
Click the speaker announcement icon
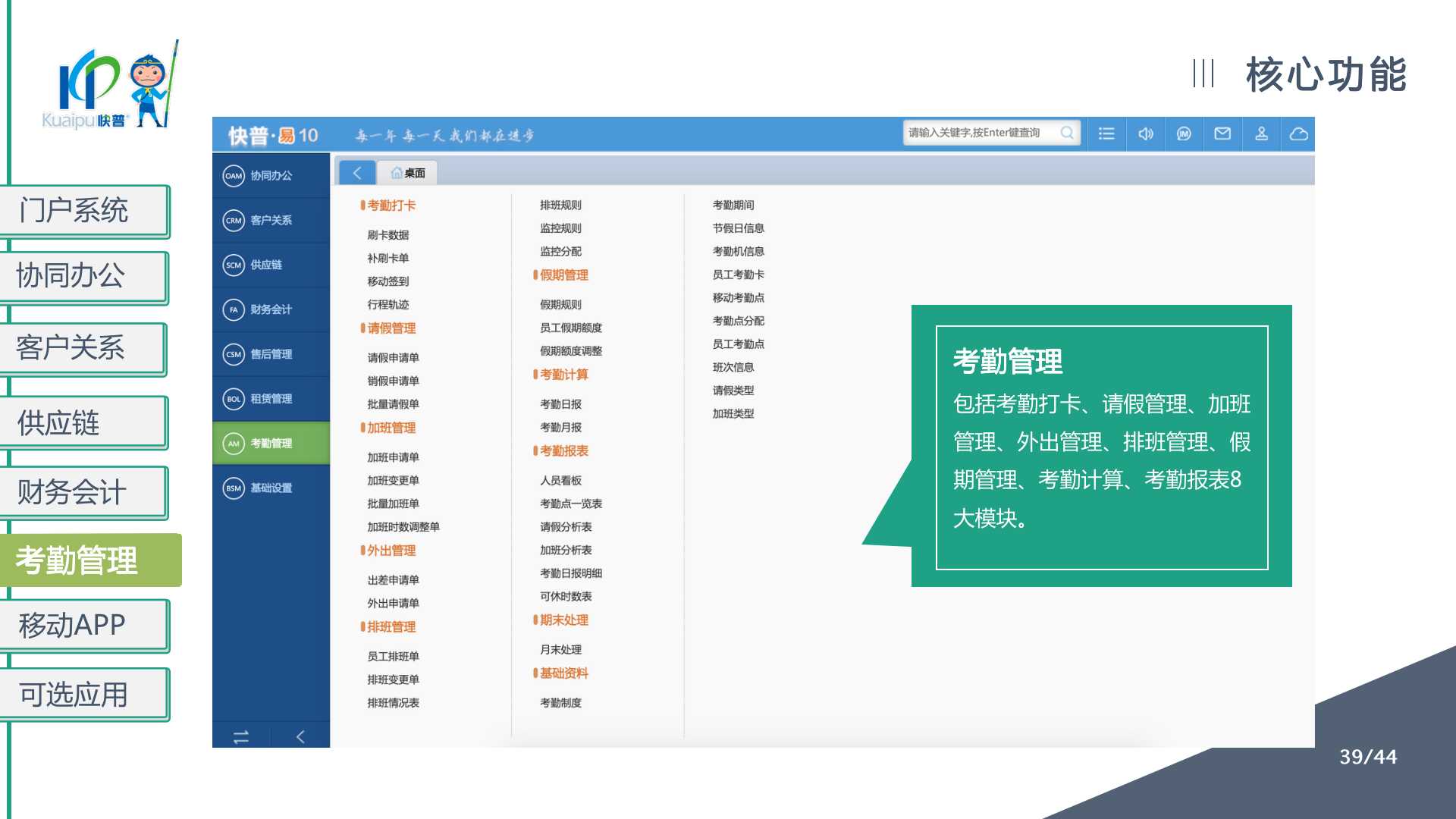1145,133
